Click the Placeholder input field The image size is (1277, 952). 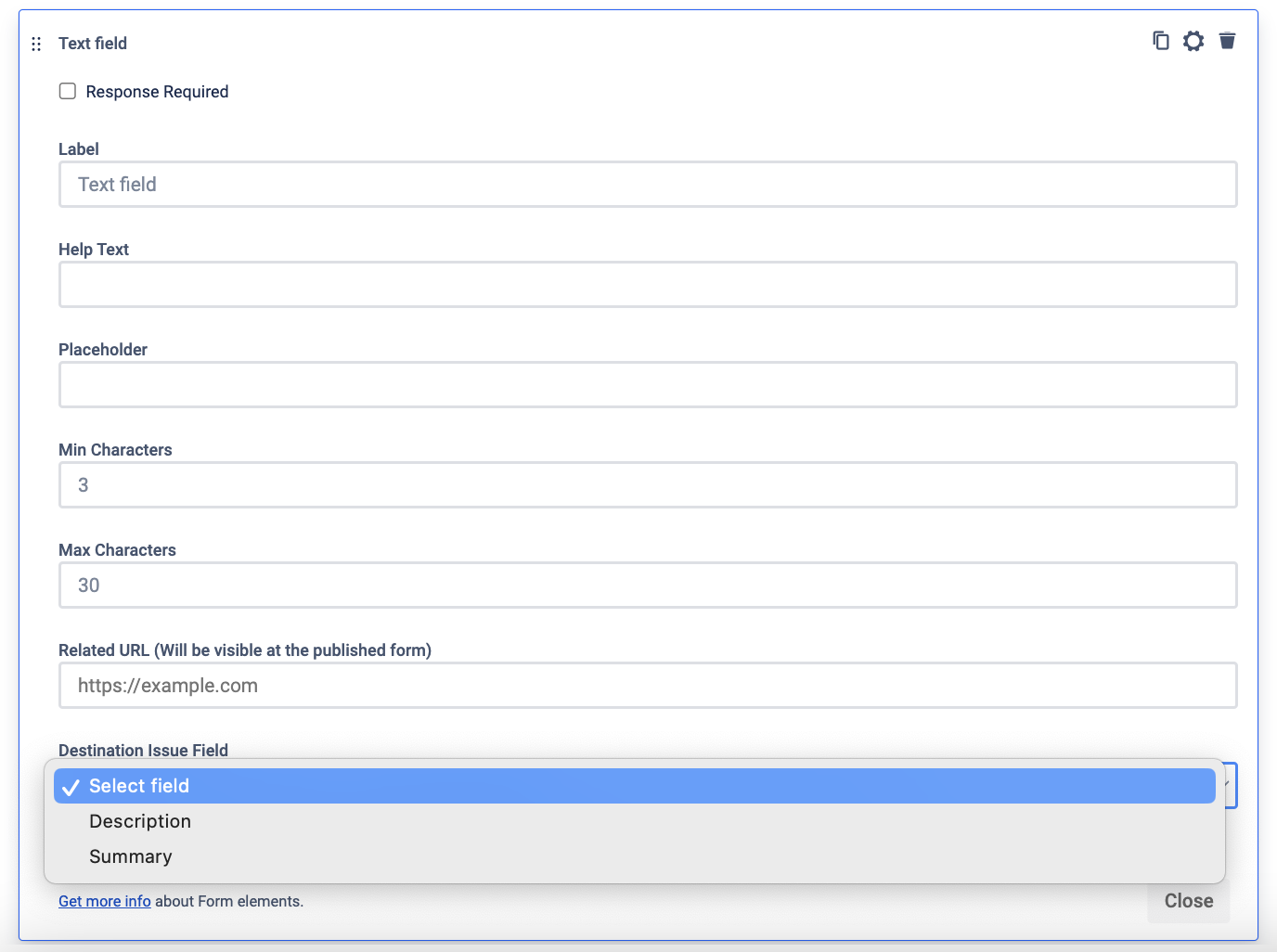click(648, 384)
